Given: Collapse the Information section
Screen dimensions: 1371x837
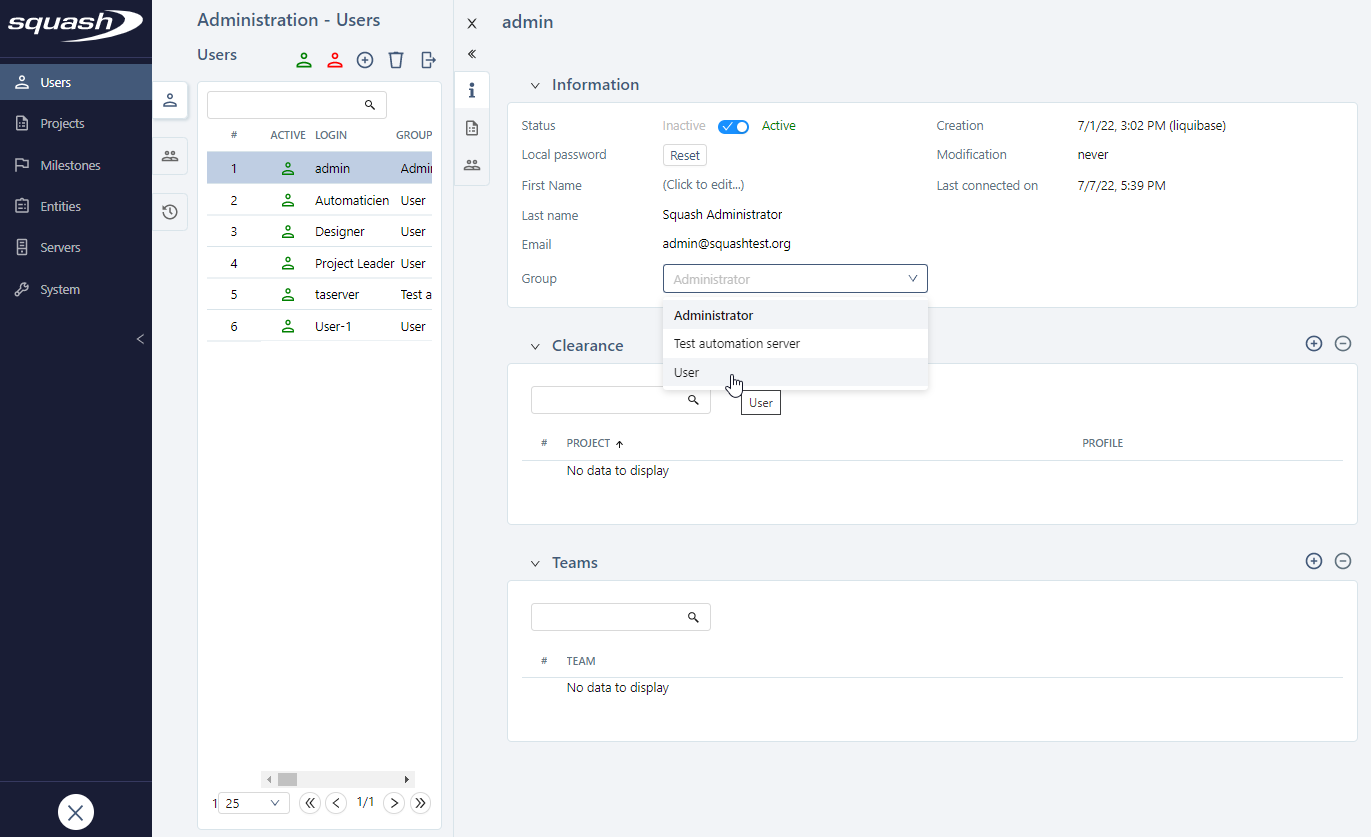Looking at the screenshot, I should pos(535,85).
